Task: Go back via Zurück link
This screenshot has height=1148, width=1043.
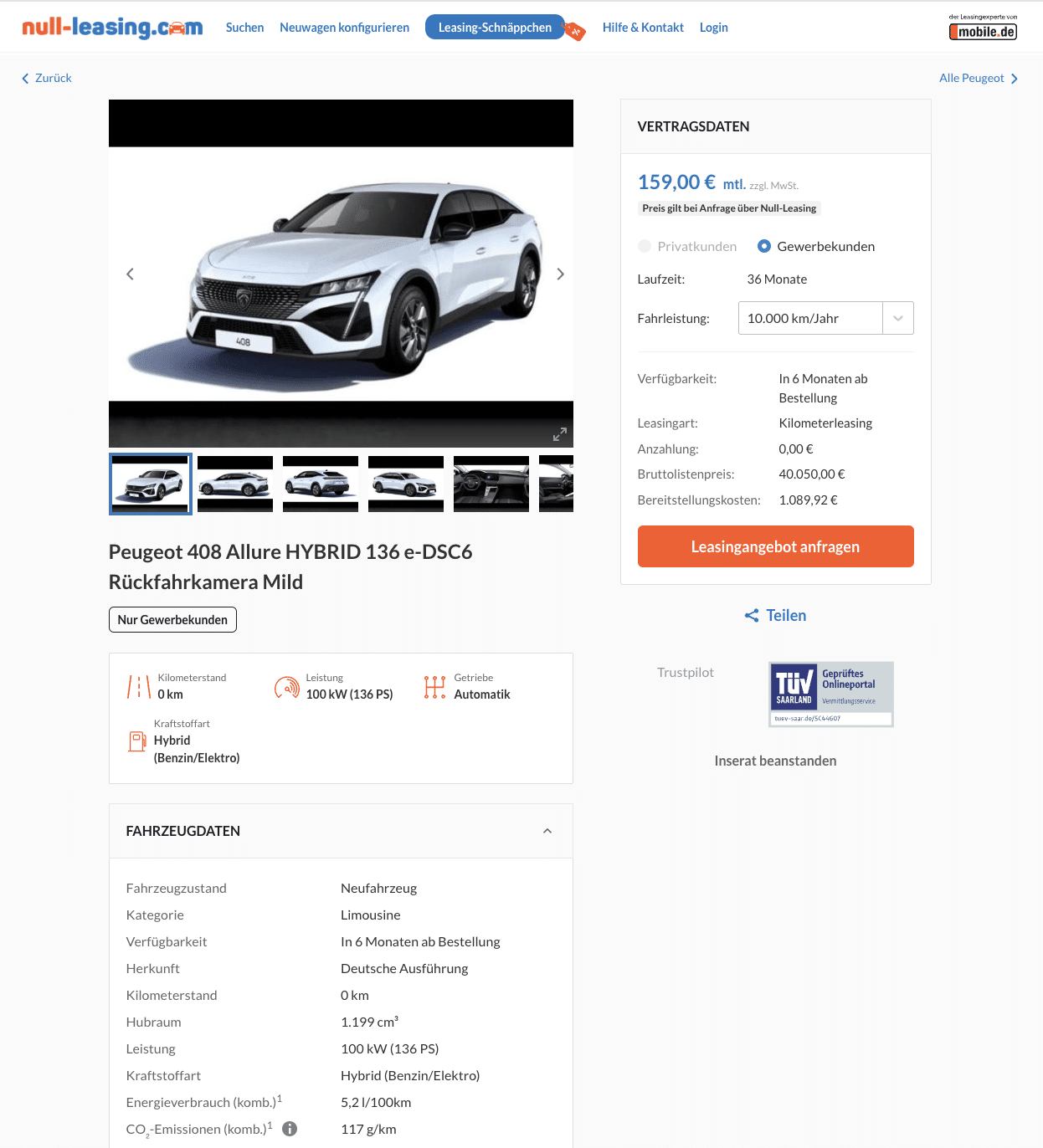Action: pos(54,78)
